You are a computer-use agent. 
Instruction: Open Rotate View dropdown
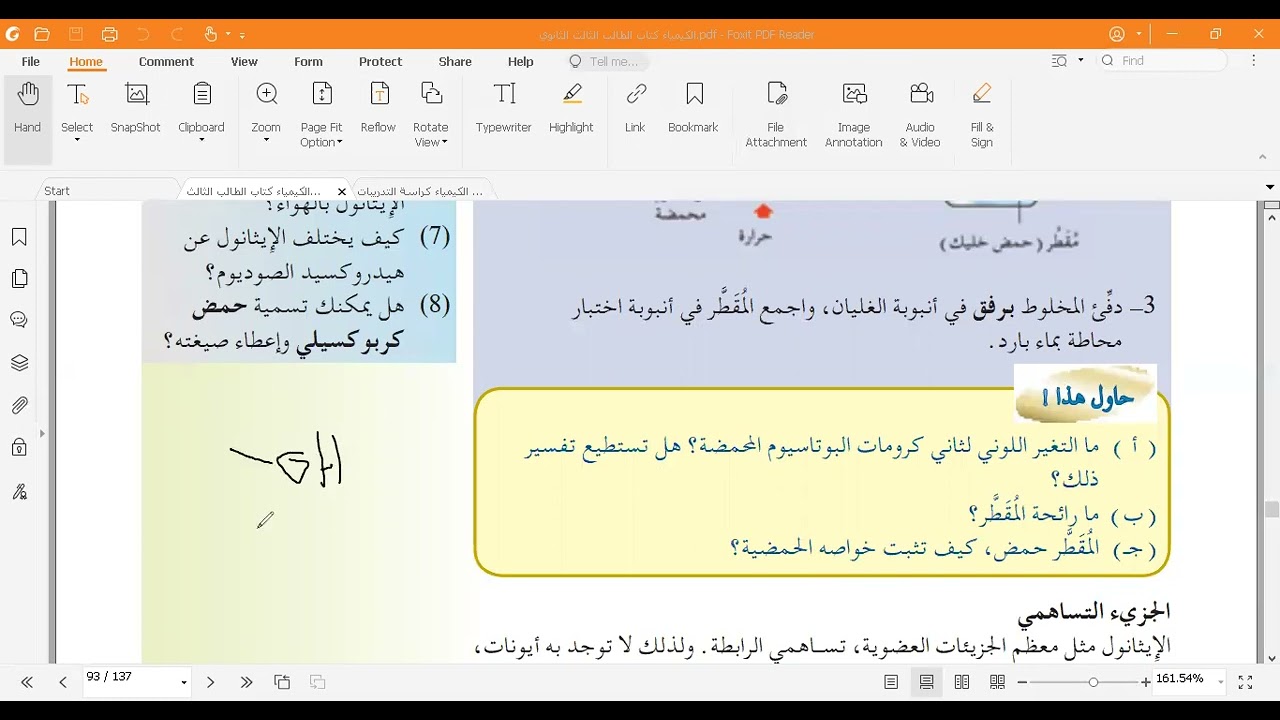click(x=431, y=135)
